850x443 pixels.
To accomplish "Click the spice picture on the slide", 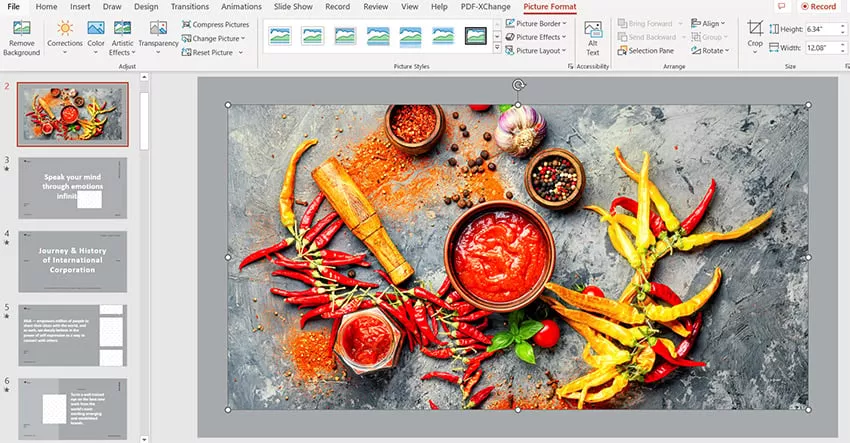I will (x=518, y=257).
